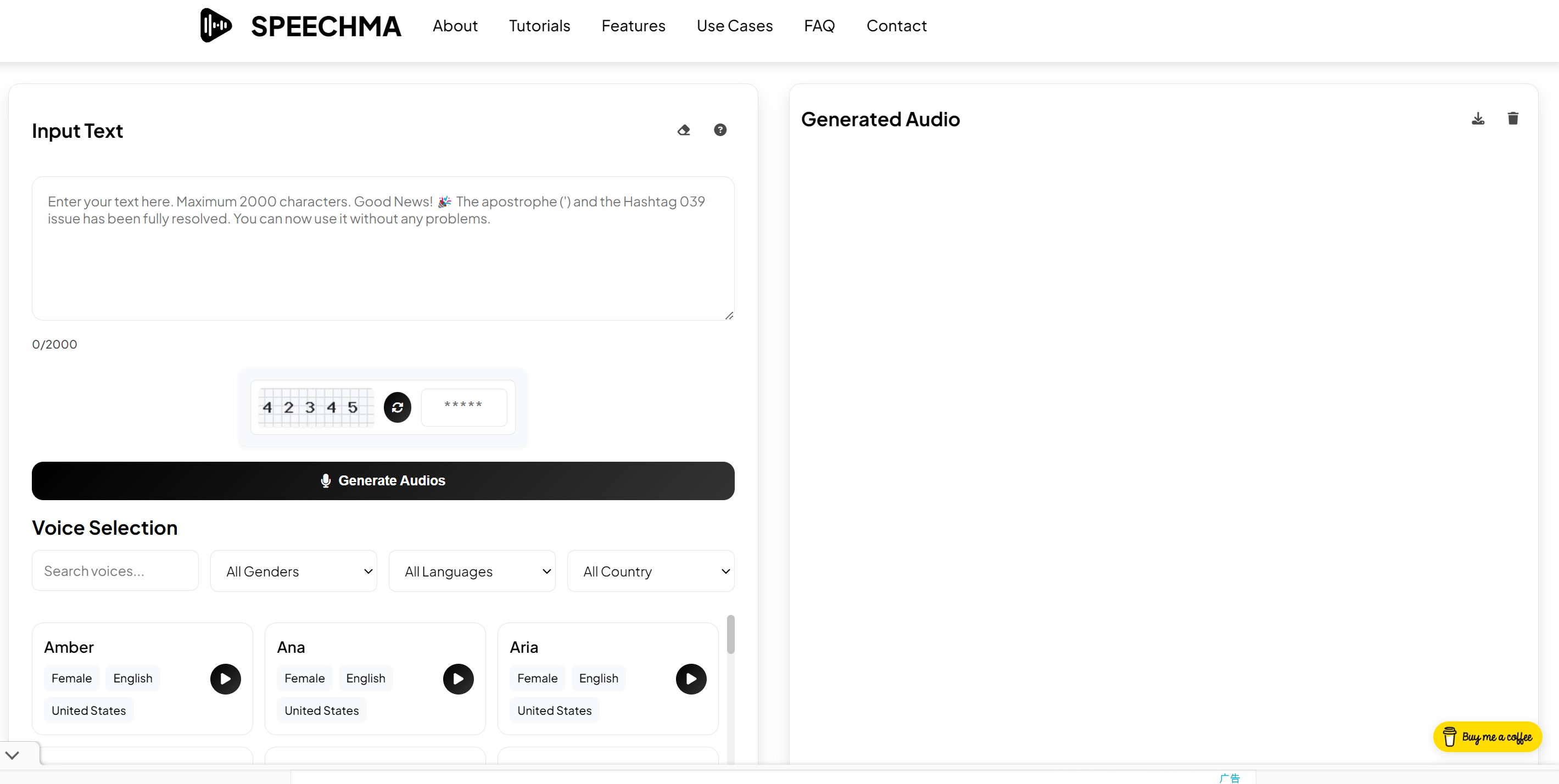This screenshot has width=1559, height=784.
Task: Delete generated audio with the trash icon
Action: pos(1512,119)
